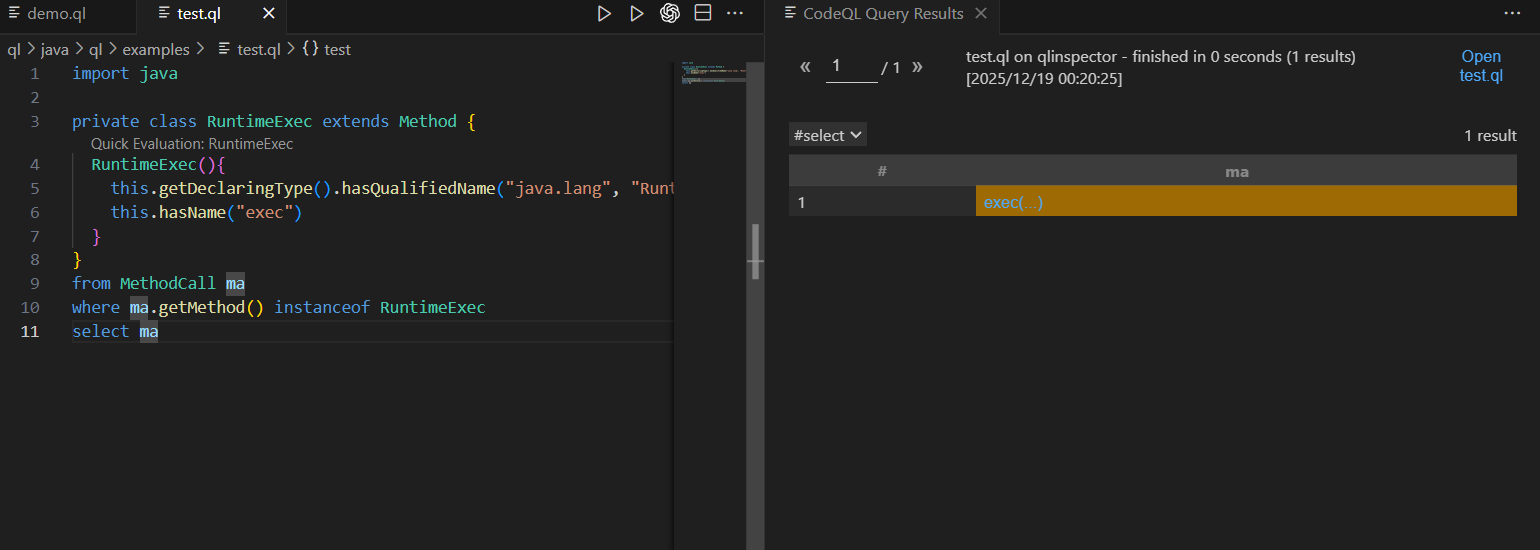
Task: Expand the 'examples' breadcrumb folder
Action: click(x=156, y=49)
